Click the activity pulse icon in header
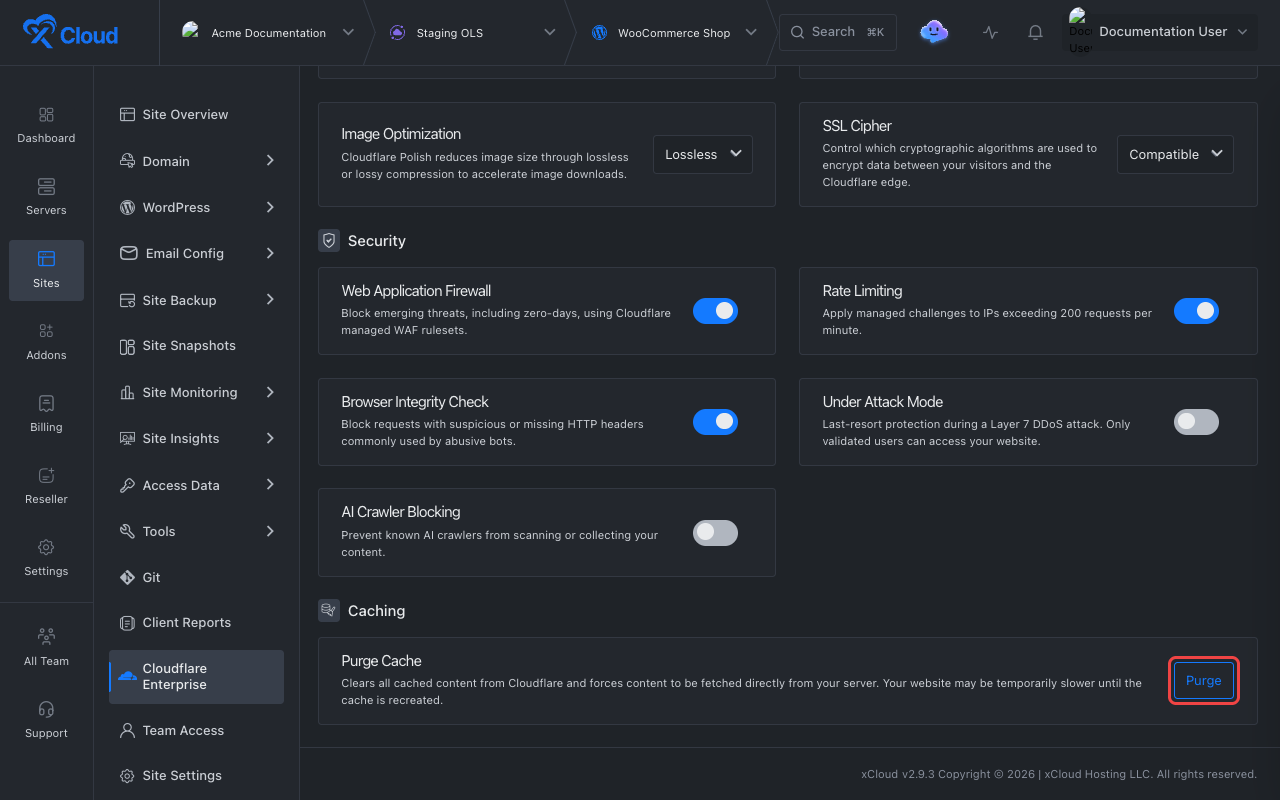The image size is (1280, 800). tap(990, 32)
